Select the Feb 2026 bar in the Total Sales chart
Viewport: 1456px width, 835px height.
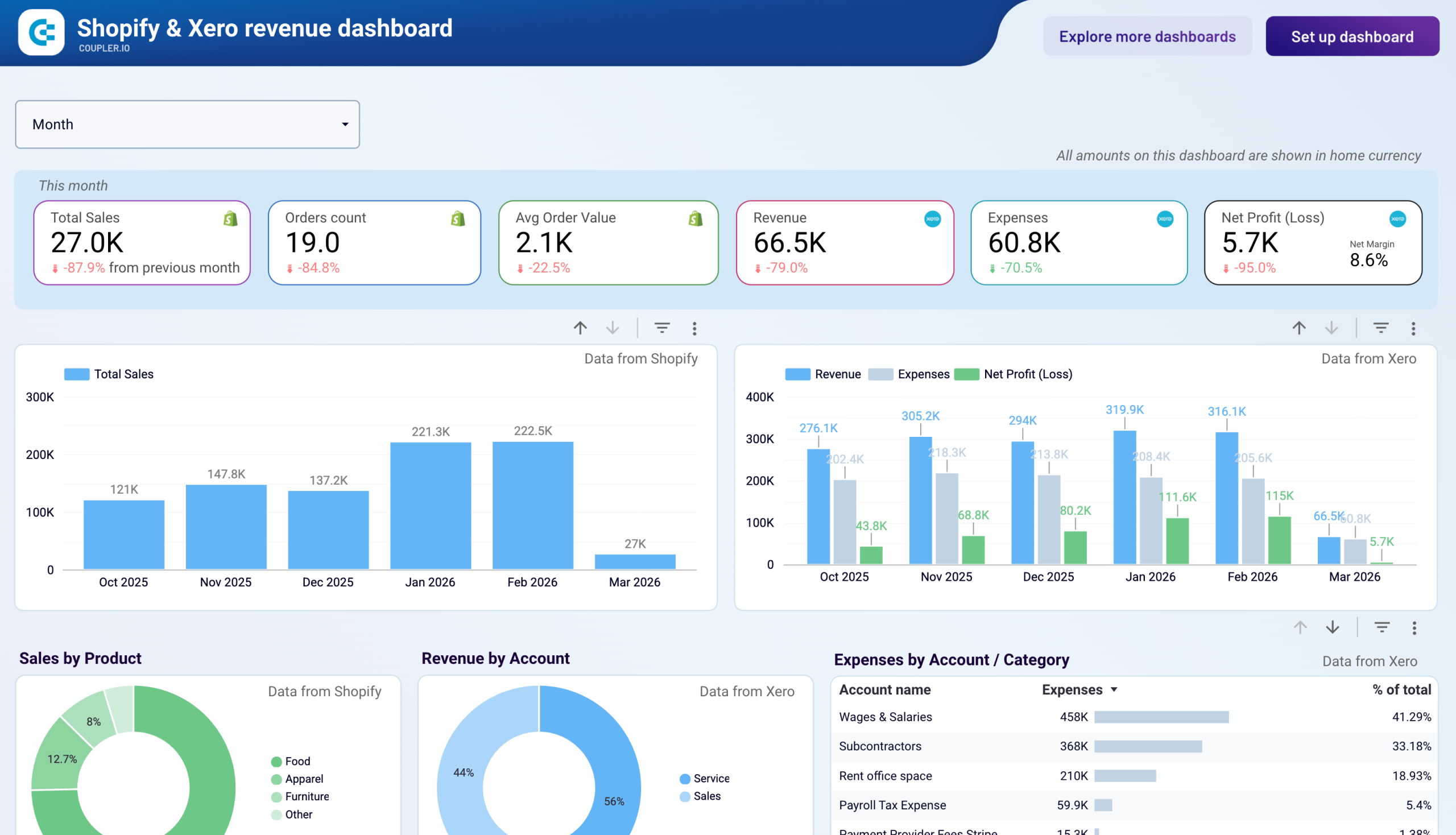pos(532,505)
